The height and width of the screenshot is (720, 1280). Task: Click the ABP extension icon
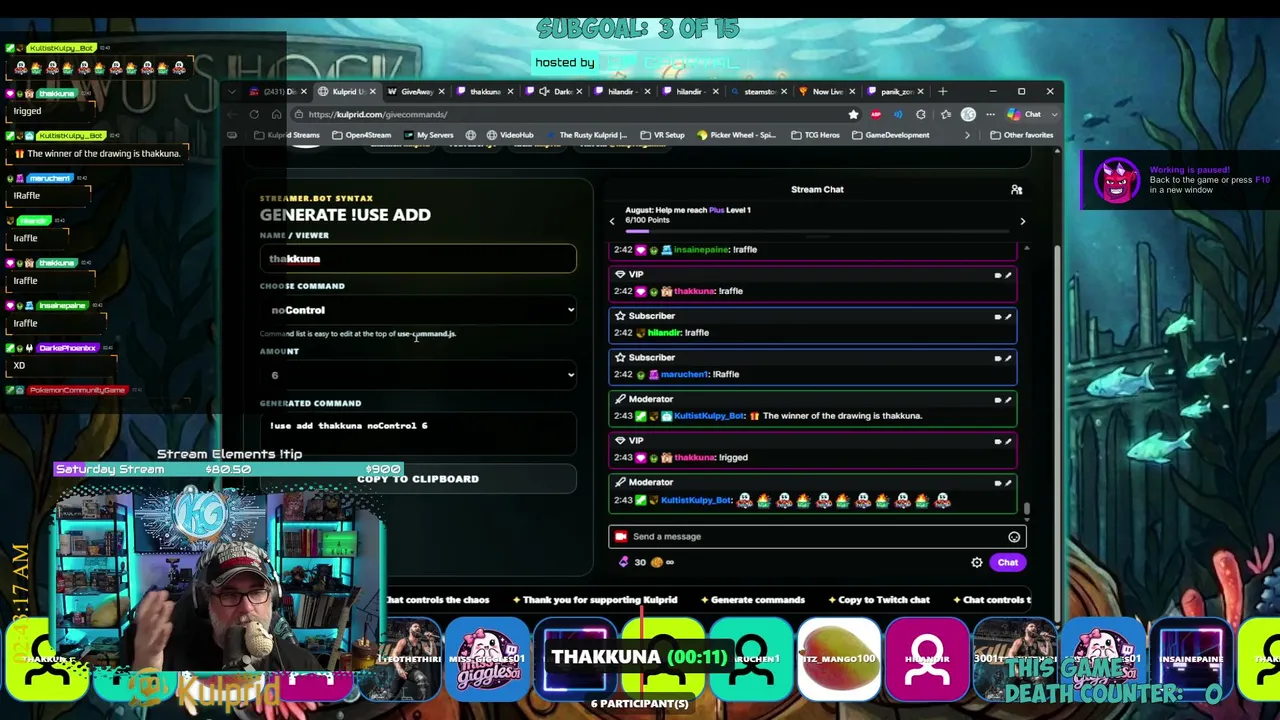(876, 114)
